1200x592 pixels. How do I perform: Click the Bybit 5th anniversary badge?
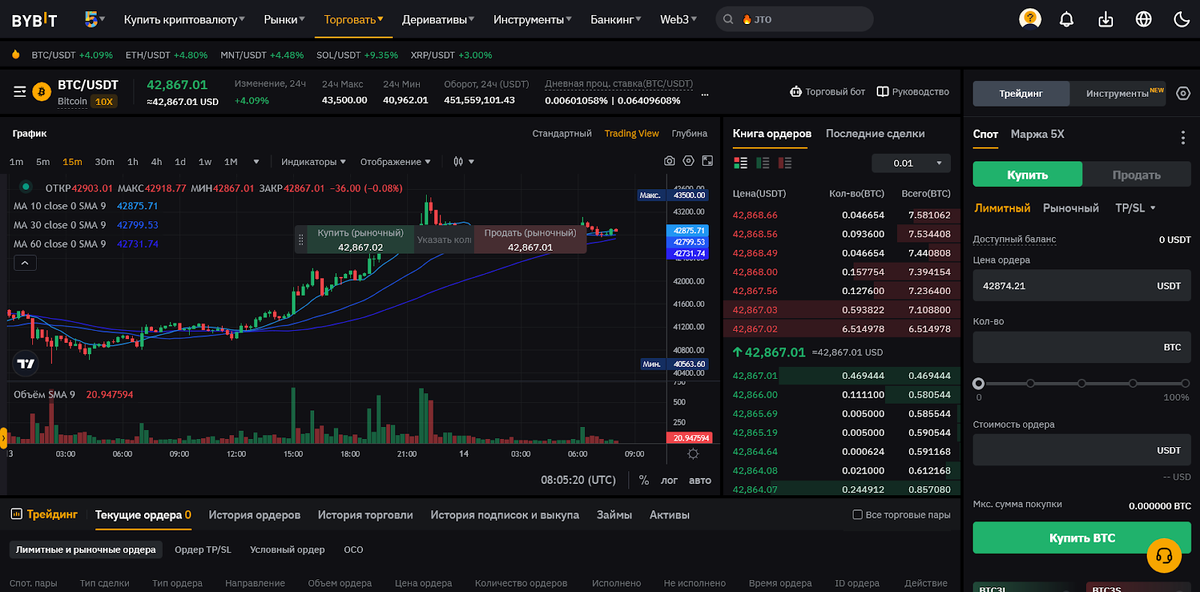pos(91,19)
